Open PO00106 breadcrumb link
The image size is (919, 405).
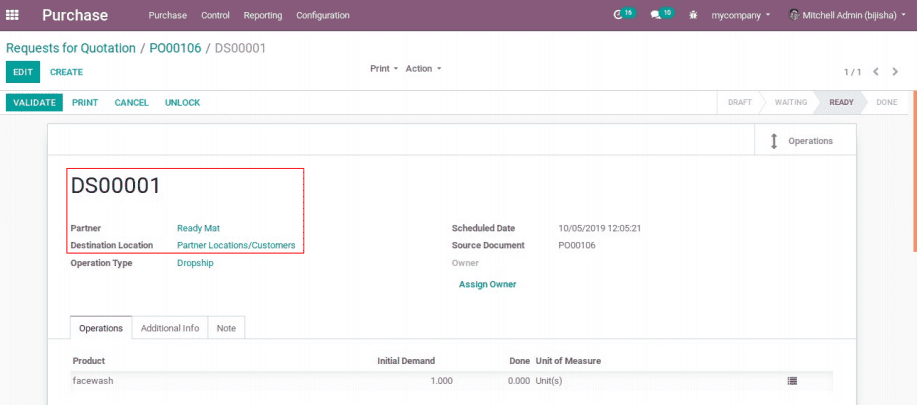175,48
